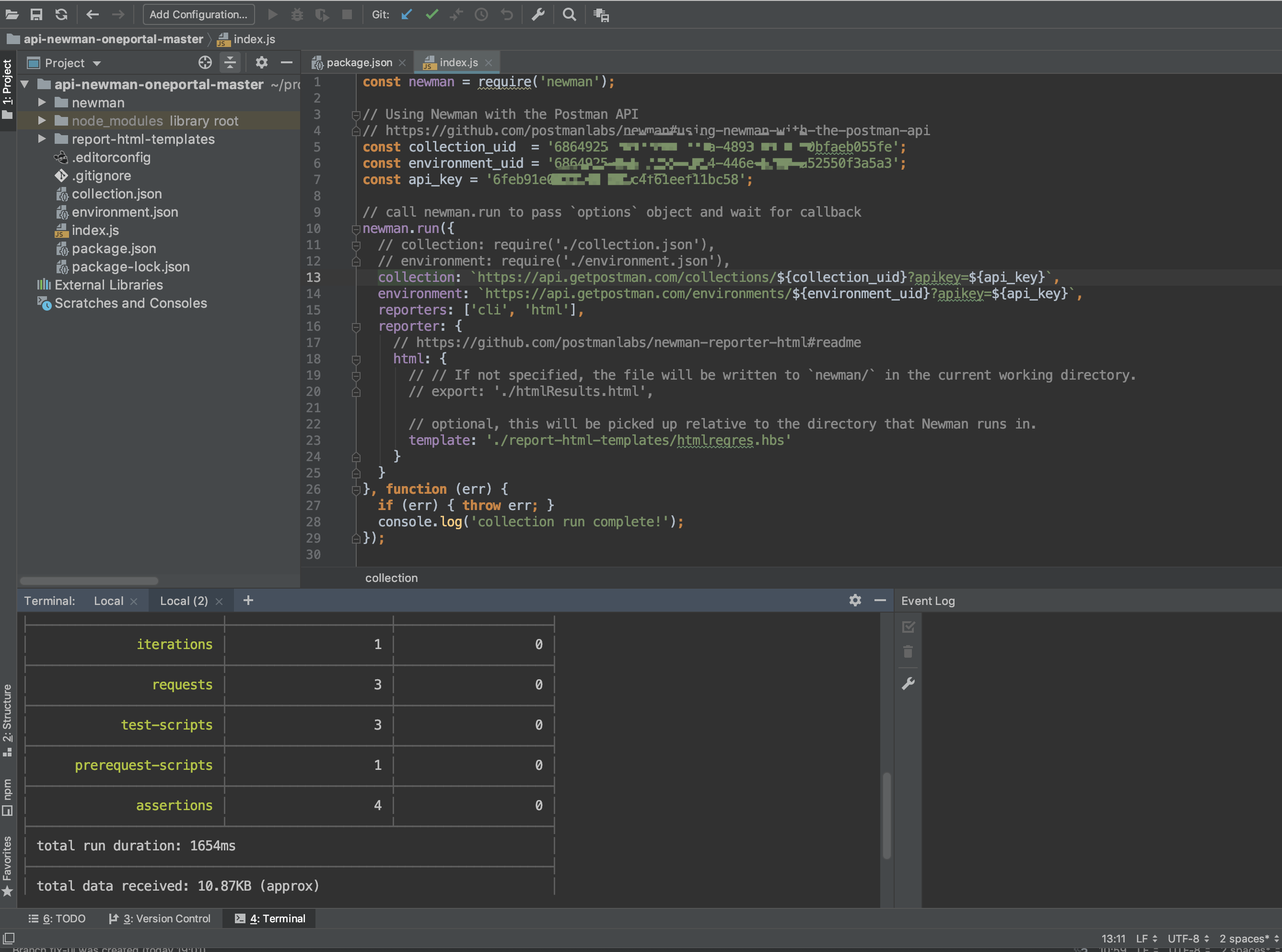Fold the reporter block at line 16
Image resolution: width=1282 pixels, height=952 pixels.
[x=356, y=327]
